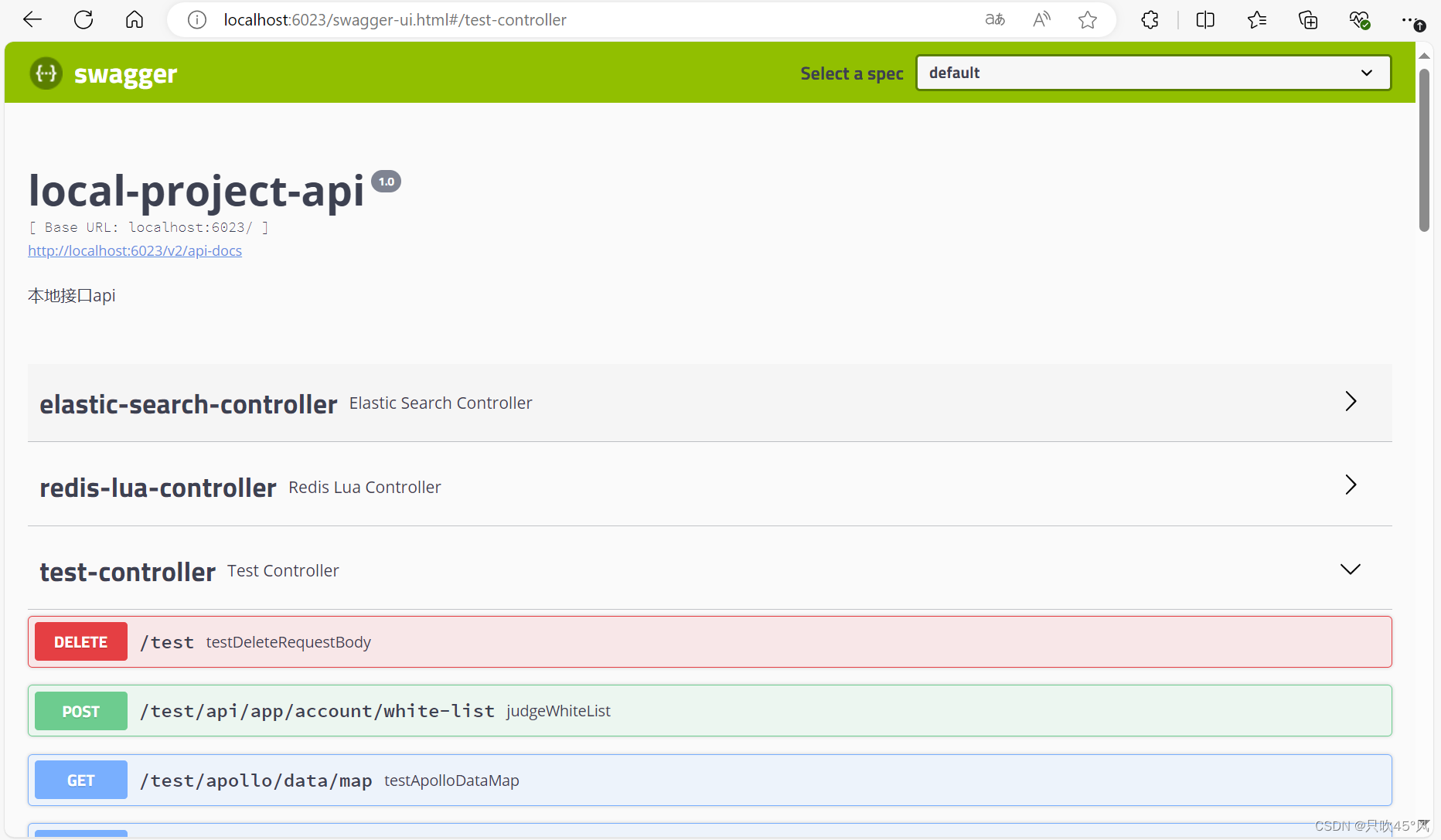Click the 'testApolloDataMap' summary text

click(x=451, y=780)
